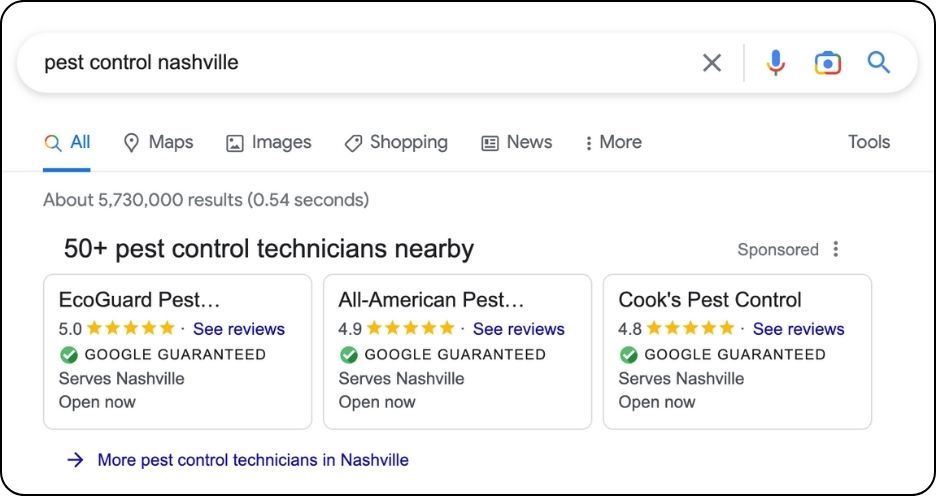Clear the search box with the X icon
This screenshot has height=497, width=936.
pyautogui.click(x=712, y=62)
